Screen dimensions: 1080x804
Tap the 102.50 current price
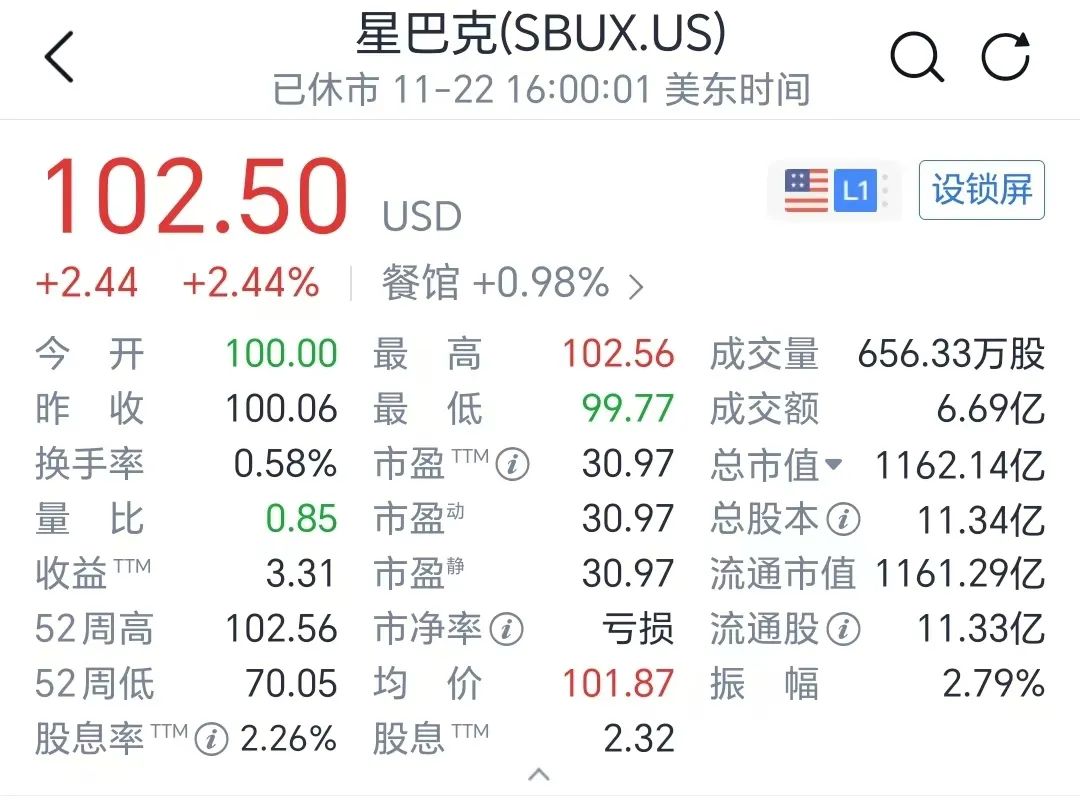(195, 198)
